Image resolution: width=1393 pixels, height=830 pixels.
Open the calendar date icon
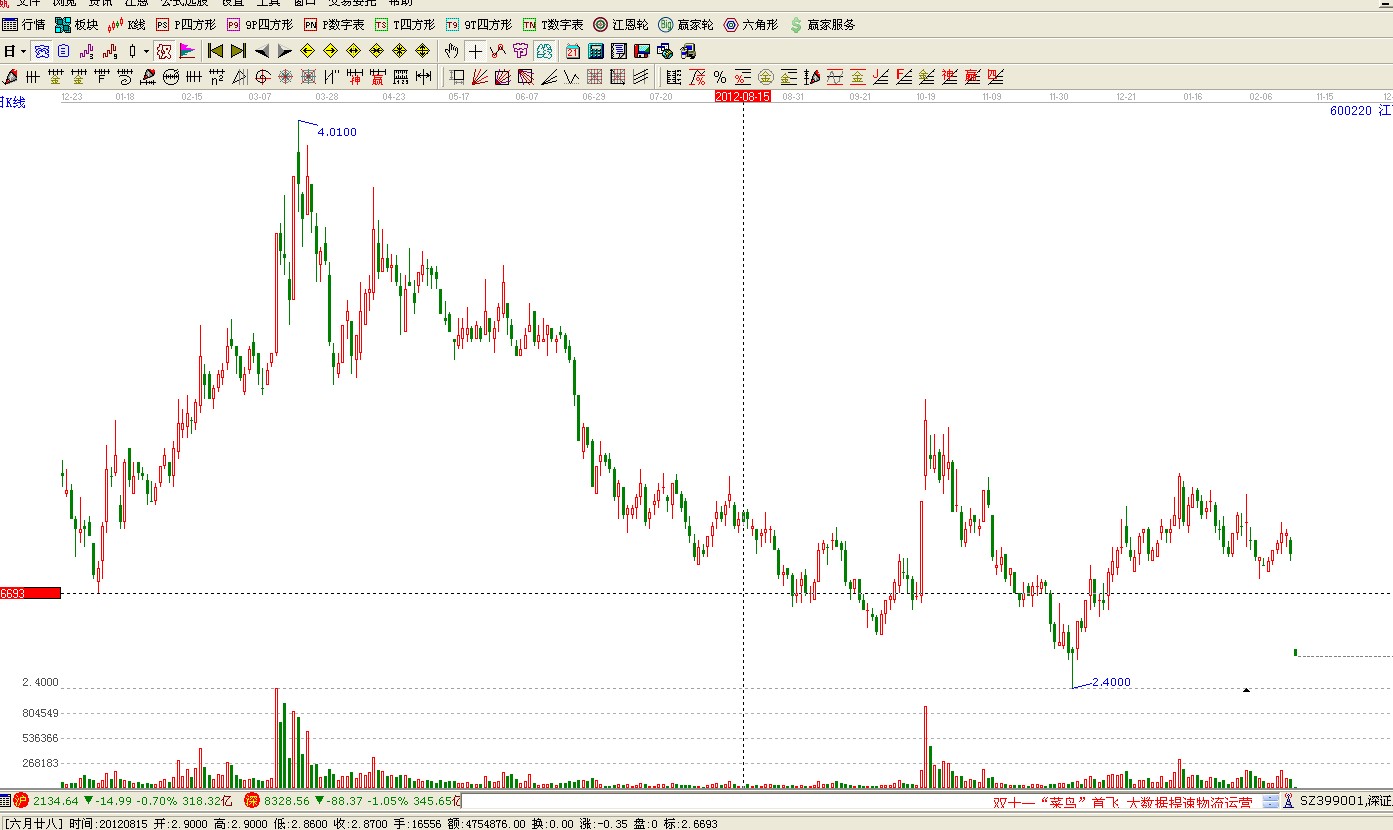tap(573, 51)
